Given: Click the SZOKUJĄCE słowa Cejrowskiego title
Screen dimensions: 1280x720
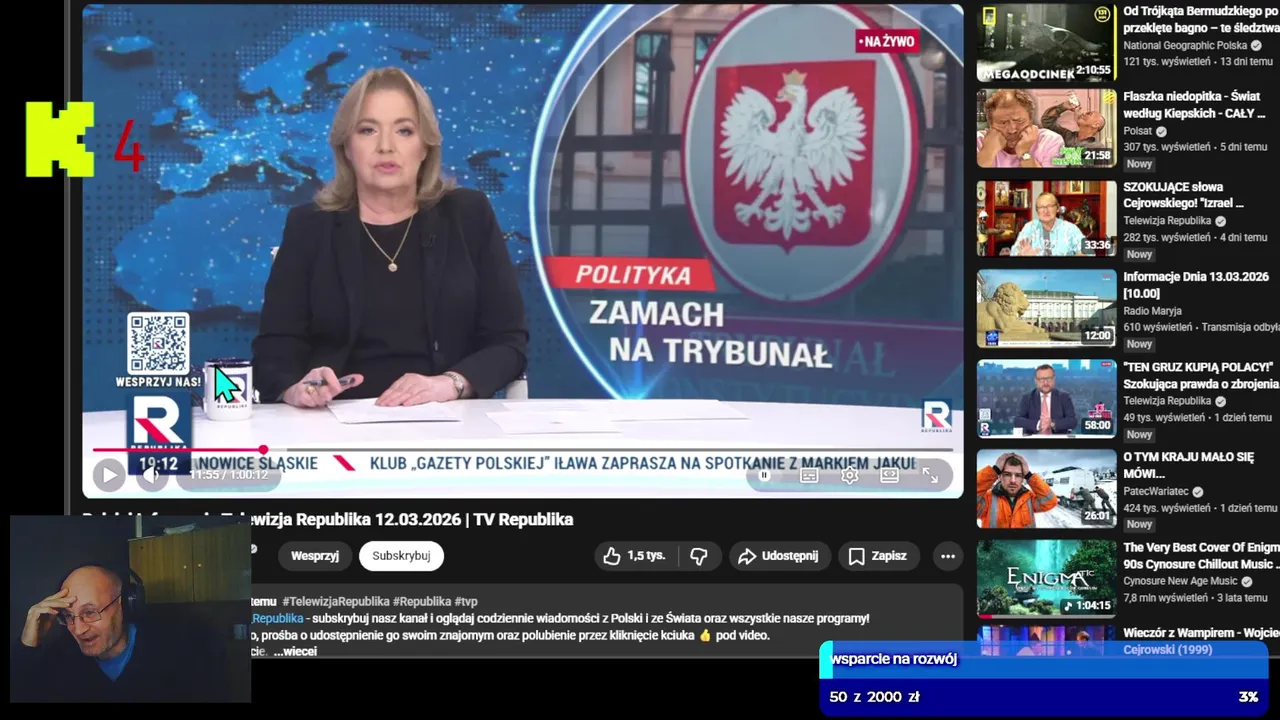Looking at the screenshot, I should tap(1184, 195).
